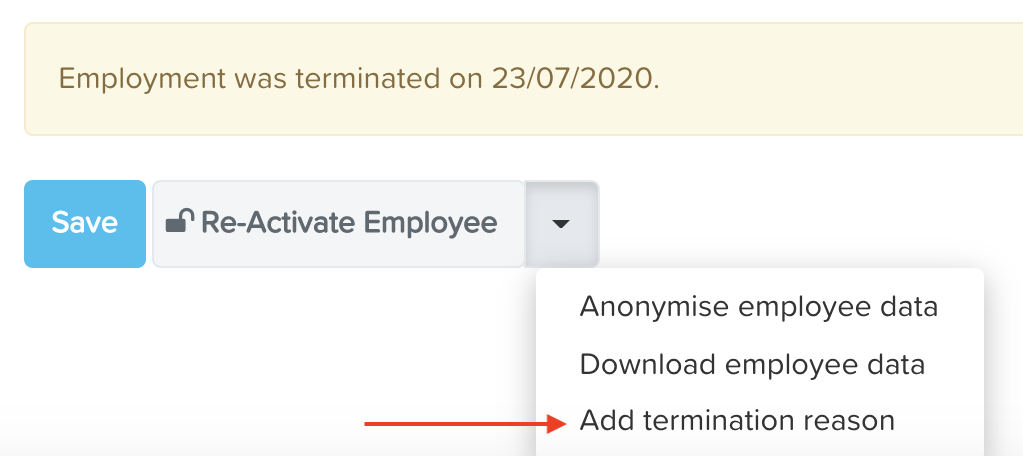Click the open padlock icon
This screenshot has height=456, width=1023.
click(179, 221)
